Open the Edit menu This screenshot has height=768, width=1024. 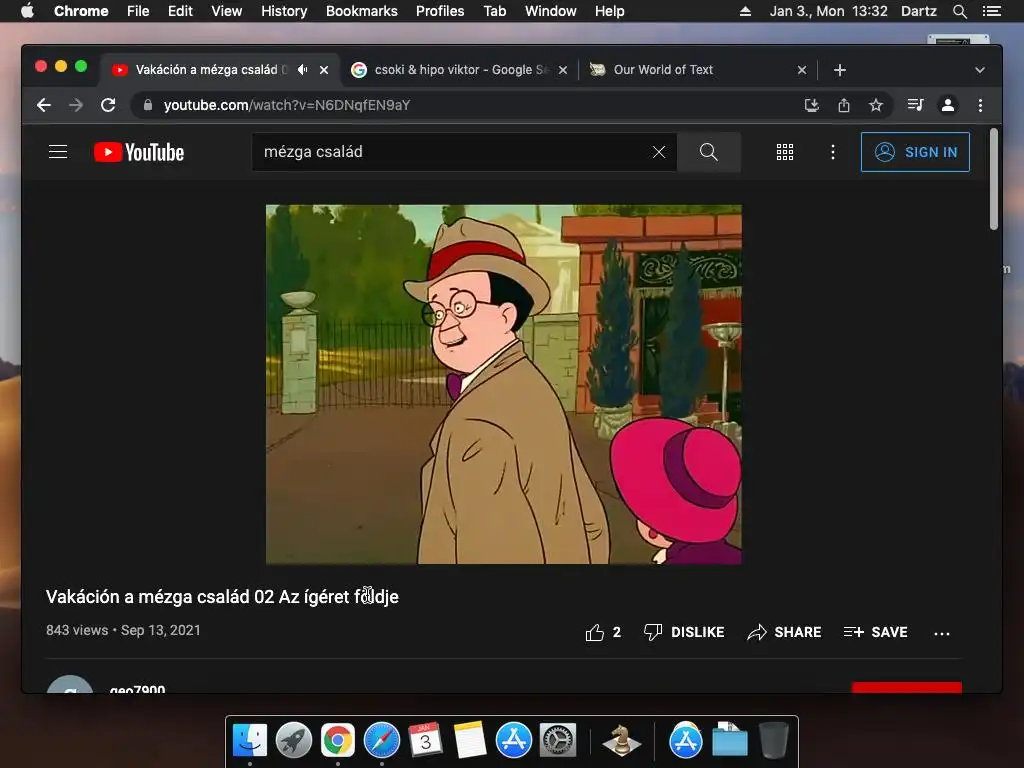pyautogui.click(x=180, y=11)
